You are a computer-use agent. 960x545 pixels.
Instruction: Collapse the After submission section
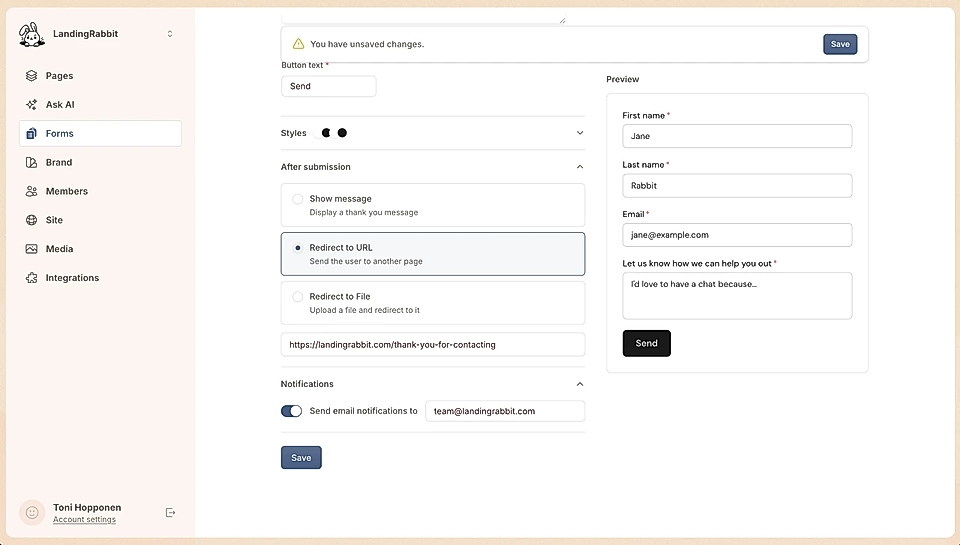580,167
